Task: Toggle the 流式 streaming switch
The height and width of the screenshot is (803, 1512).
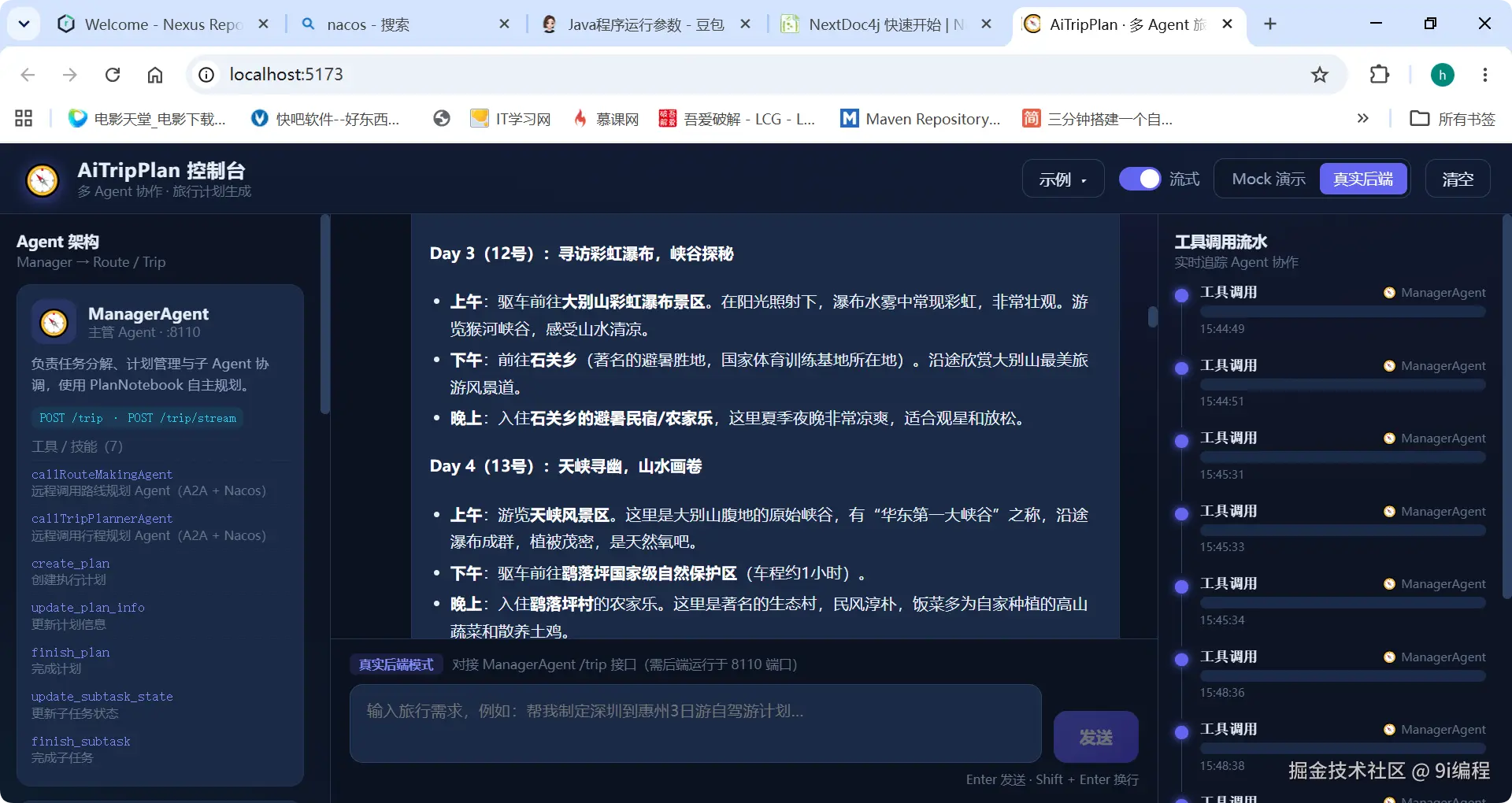Action: click(x=1140, y=179)
